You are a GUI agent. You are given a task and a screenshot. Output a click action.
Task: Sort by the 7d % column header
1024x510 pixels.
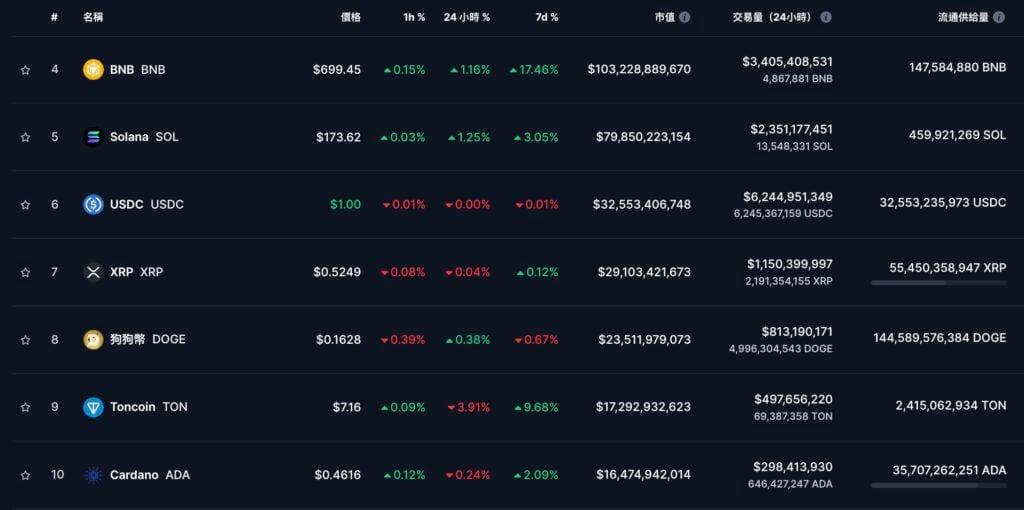coord(546,17)
